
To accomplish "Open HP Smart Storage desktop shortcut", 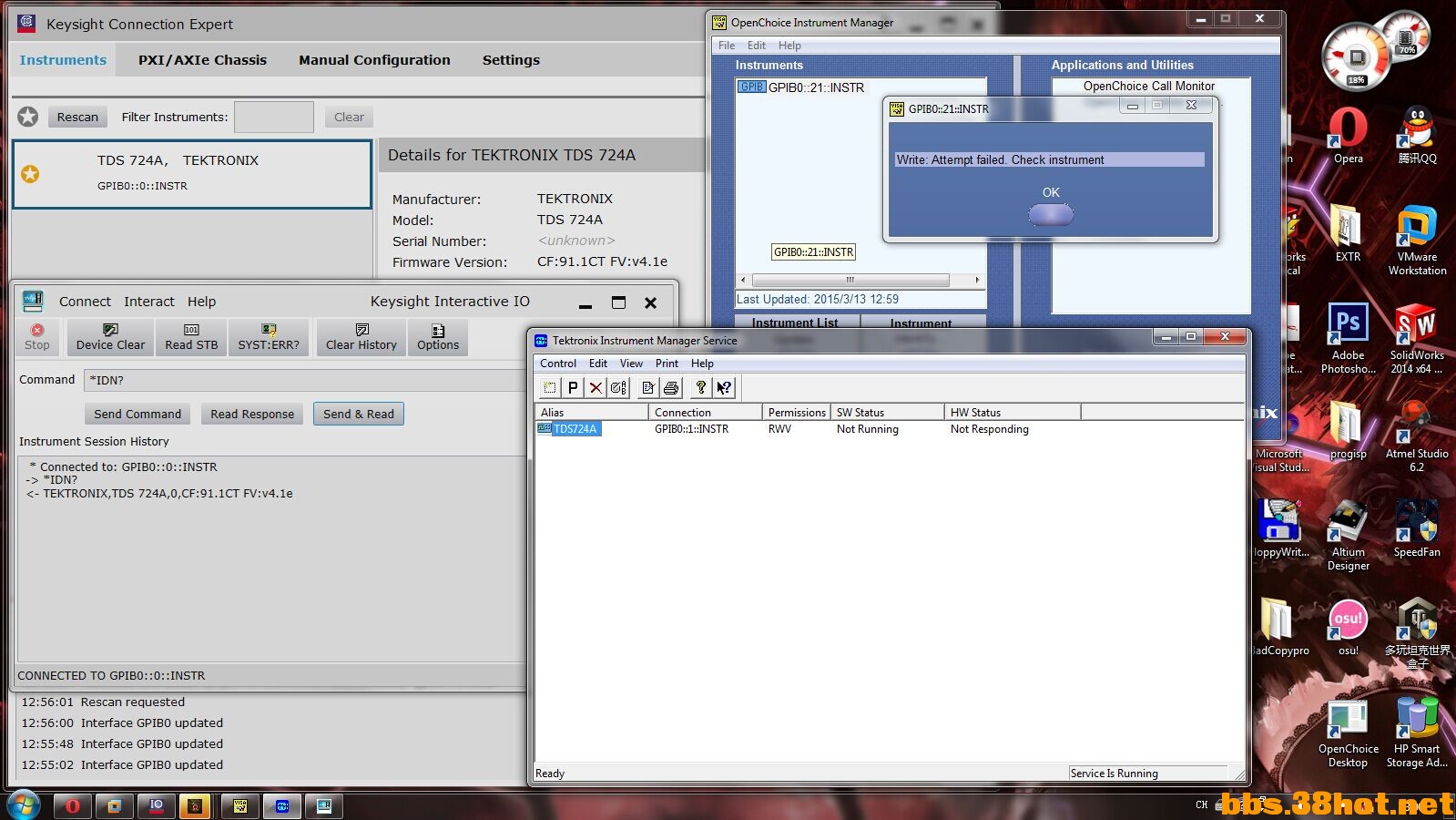I will (x=1417, y=733).
